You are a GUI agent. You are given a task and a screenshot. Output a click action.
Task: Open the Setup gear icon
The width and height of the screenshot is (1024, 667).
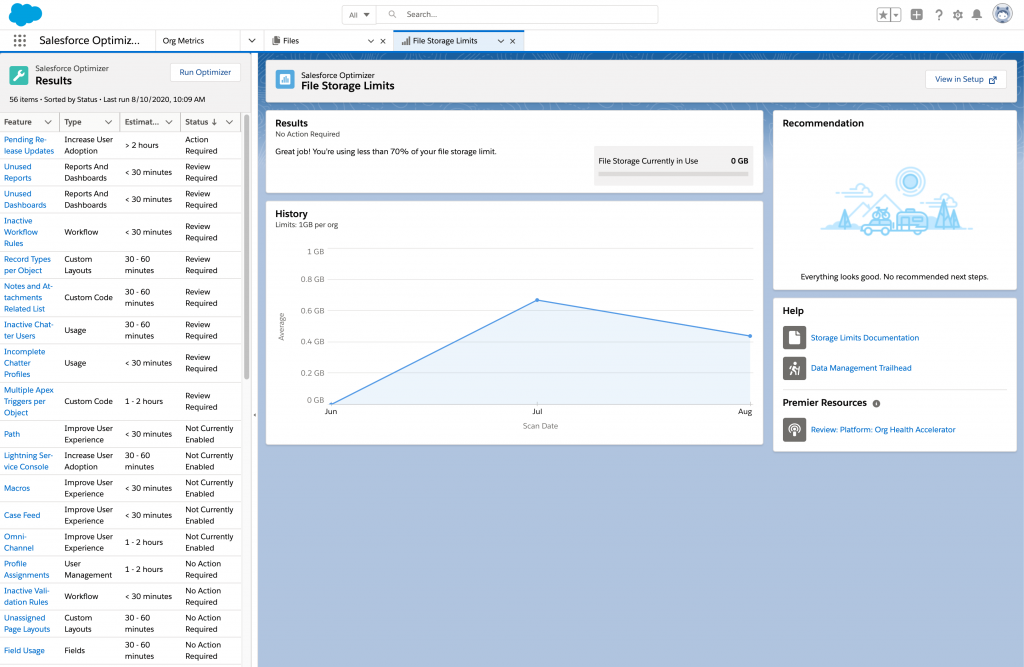tap(957, 14)
